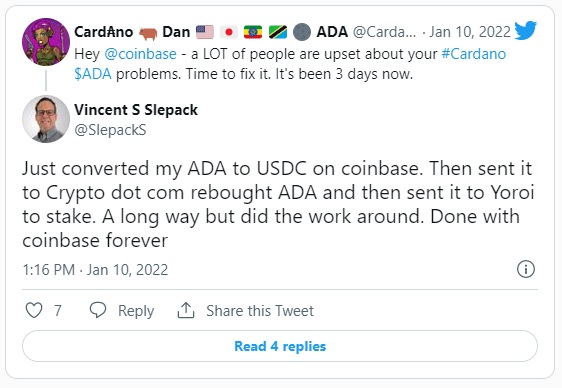Click the truncated @Carda... handle

(385, 32)
